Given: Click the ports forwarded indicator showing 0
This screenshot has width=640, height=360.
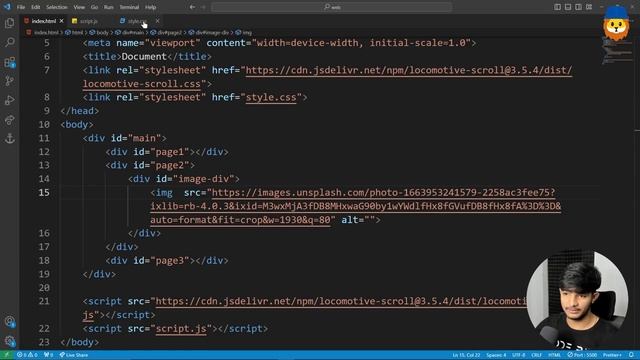Looking at the screenshot, I should point(49,355).
